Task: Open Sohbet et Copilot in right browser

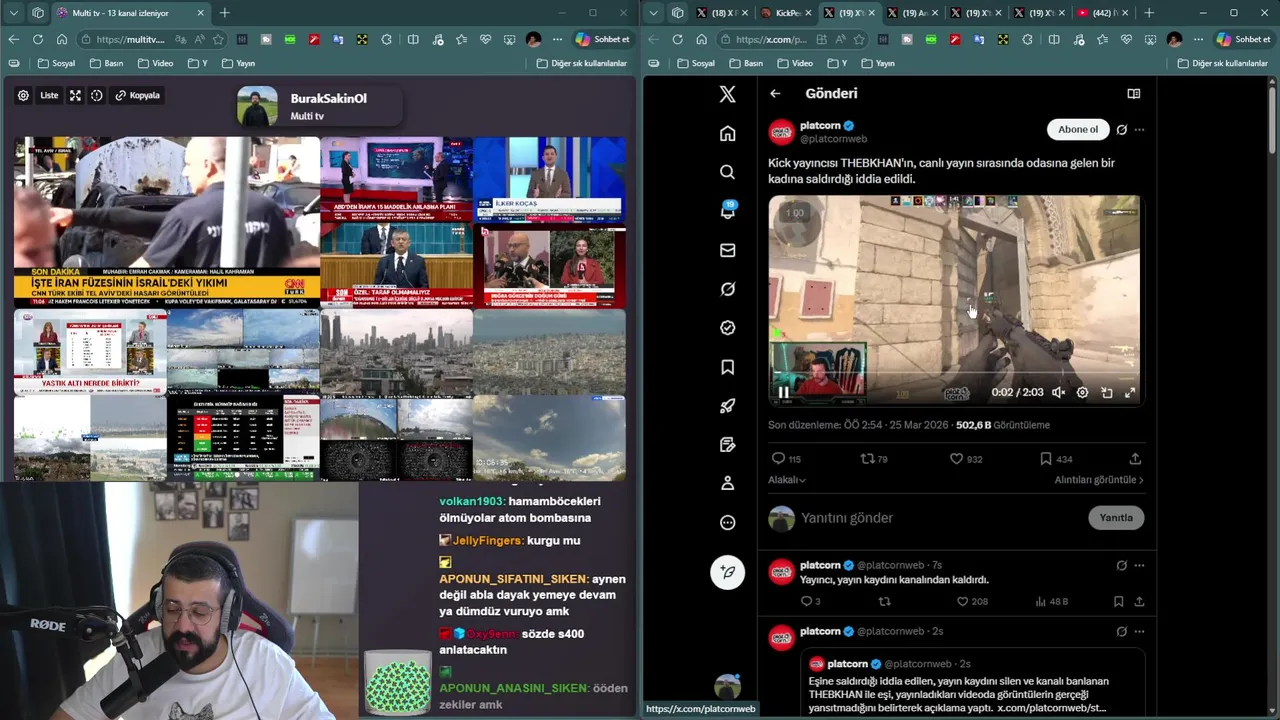Action: point(1243,39)
